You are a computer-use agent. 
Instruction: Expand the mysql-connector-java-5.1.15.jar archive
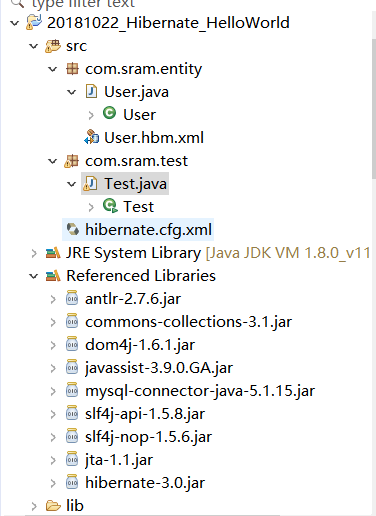coord(53,391)
